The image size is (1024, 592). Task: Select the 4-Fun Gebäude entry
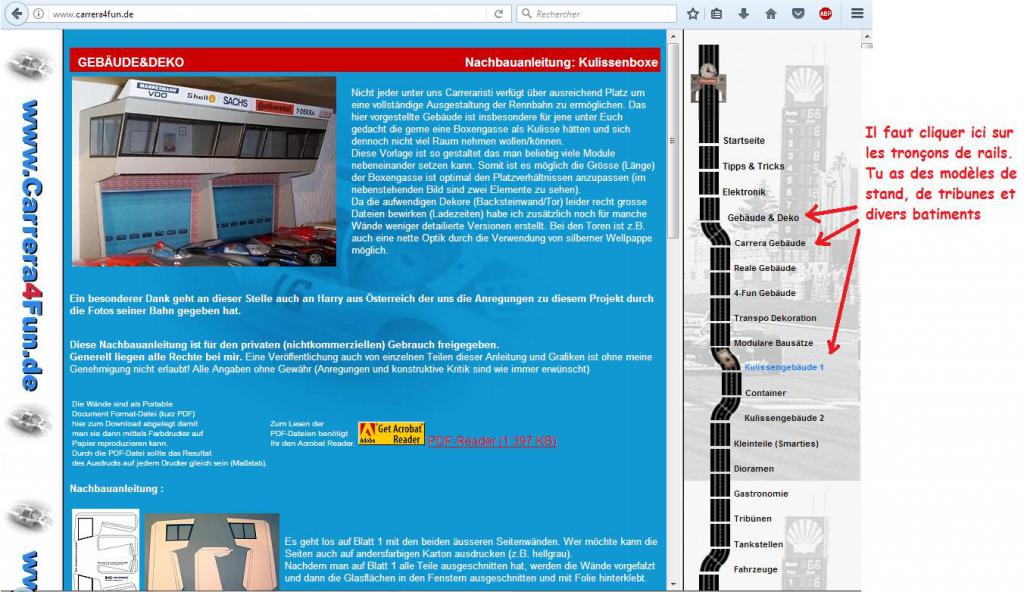[x=764, y=293]
